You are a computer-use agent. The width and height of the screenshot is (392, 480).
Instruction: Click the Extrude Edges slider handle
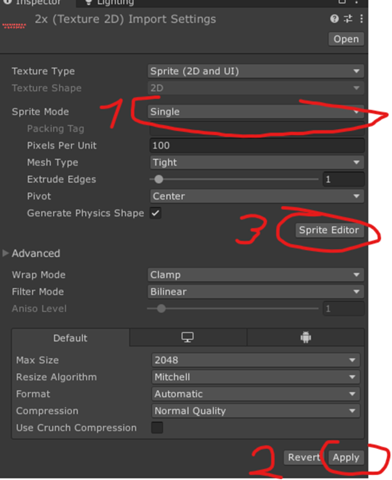pos(159,179)
